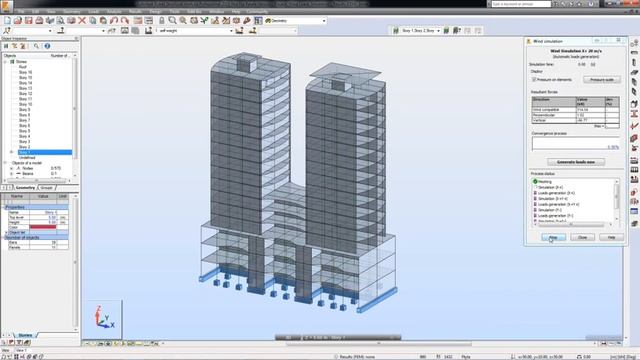Screen dimensions: 640x360
Task: Click the Process status horizontal scrollbar
Action: pyautogui.click(x=573, y=224)
